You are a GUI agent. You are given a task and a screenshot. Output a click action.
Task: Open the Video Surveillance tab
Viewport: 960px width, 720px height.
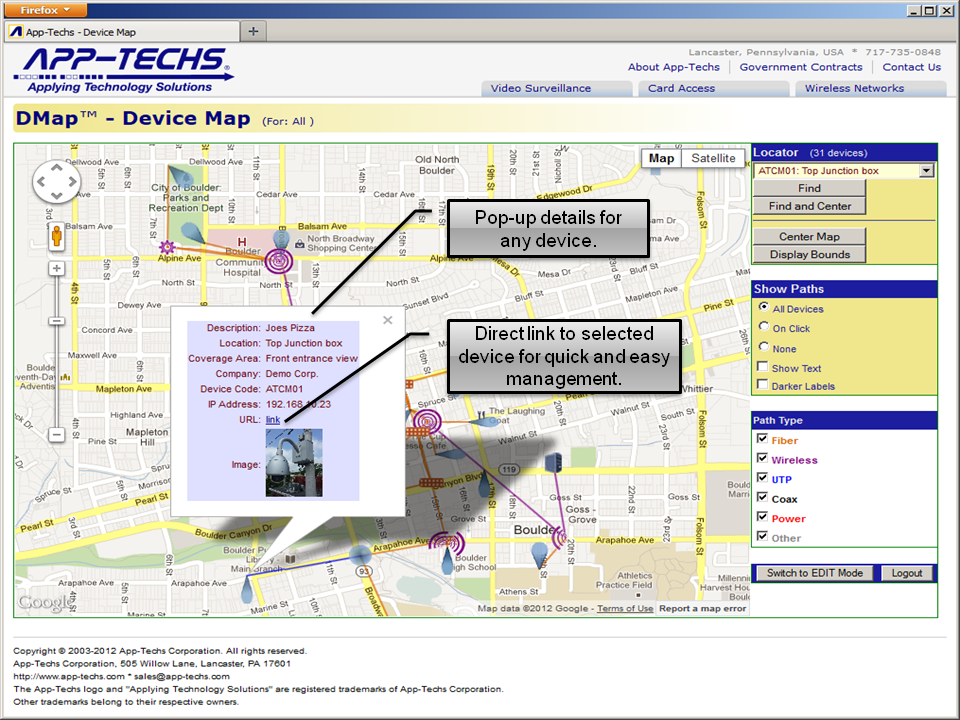point(557,88)
